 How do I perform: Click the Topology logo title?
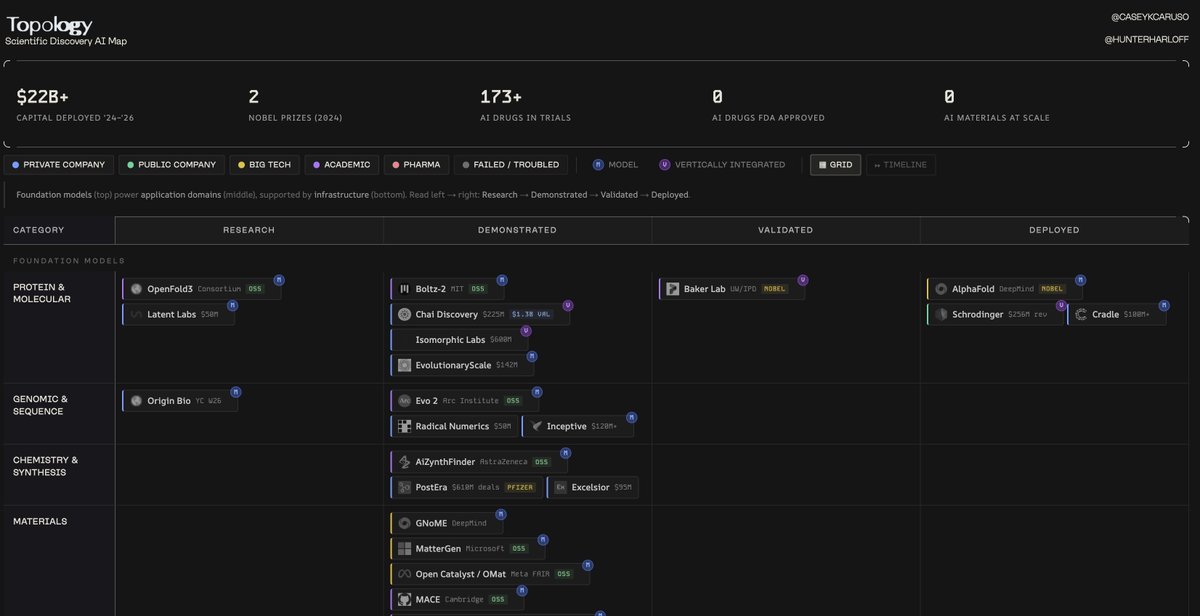pos(50,25)
